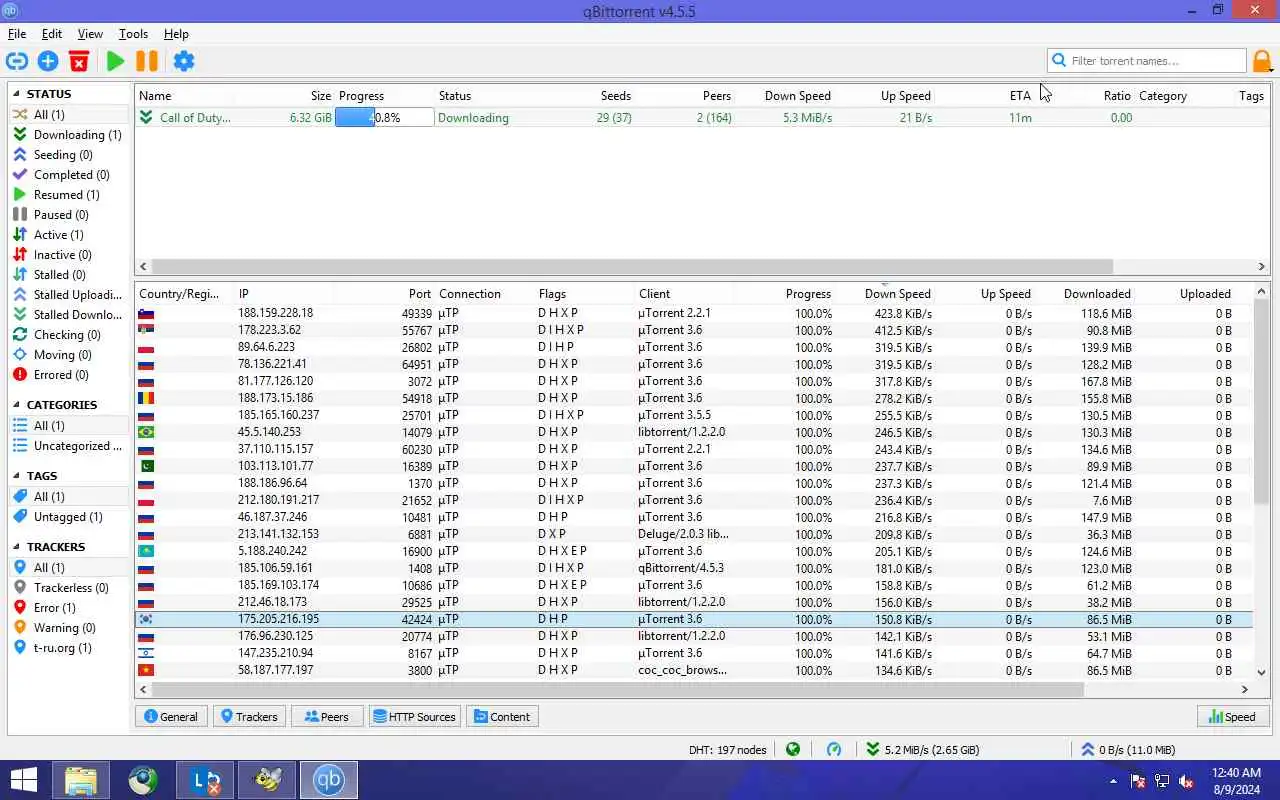Select peer row with IP 45.5.140.253
This screenshot has width=1280, height=800.
point(693,432)
